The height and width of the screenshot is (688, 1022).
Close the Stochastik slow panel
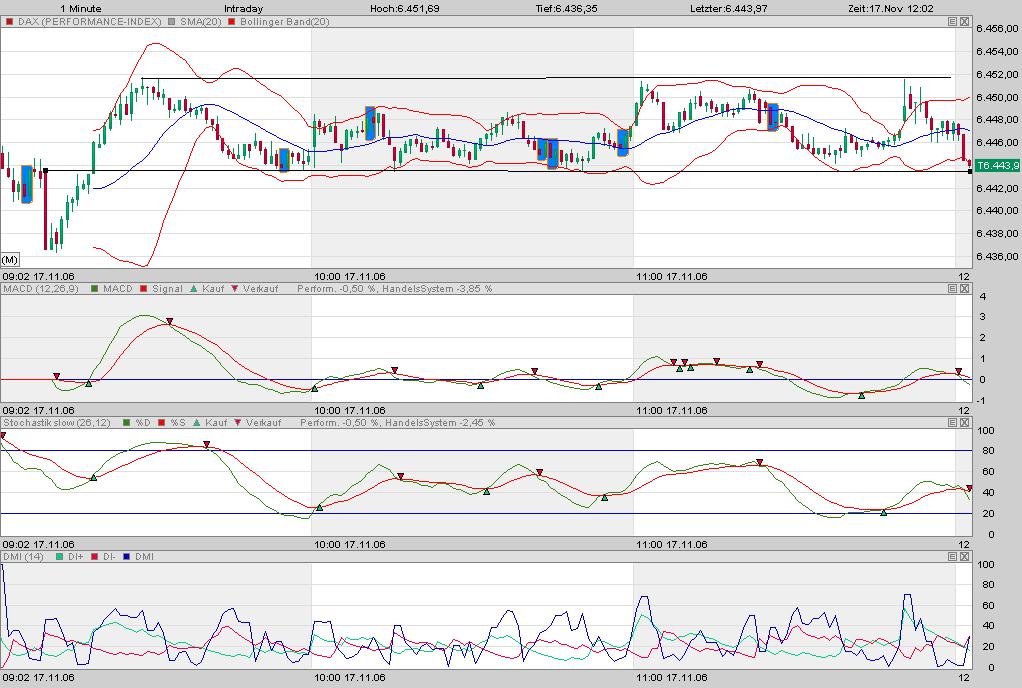tap(965, 423)
